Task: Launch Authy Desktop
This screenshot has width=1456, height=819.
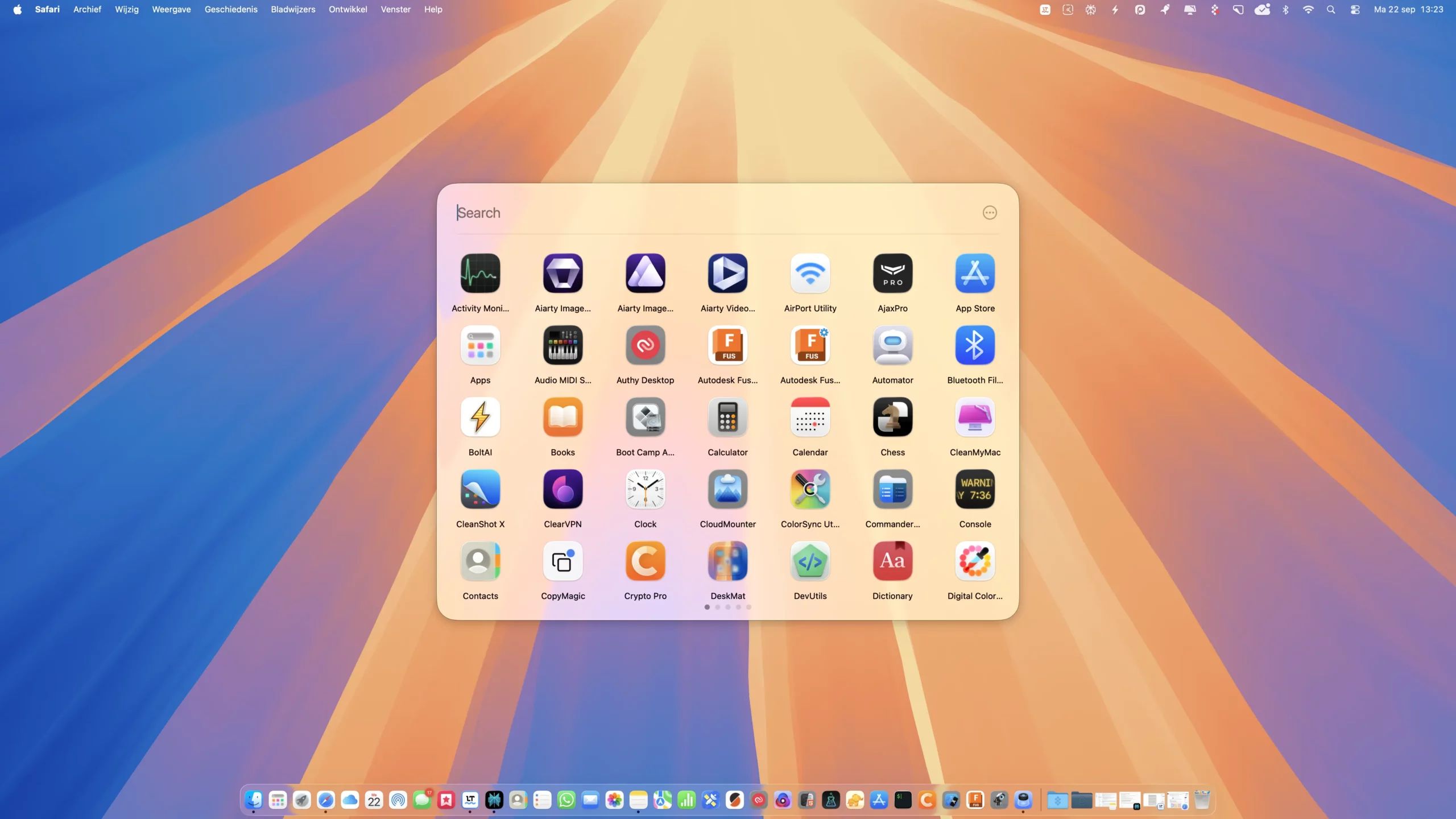Action: tap(645, 346)
